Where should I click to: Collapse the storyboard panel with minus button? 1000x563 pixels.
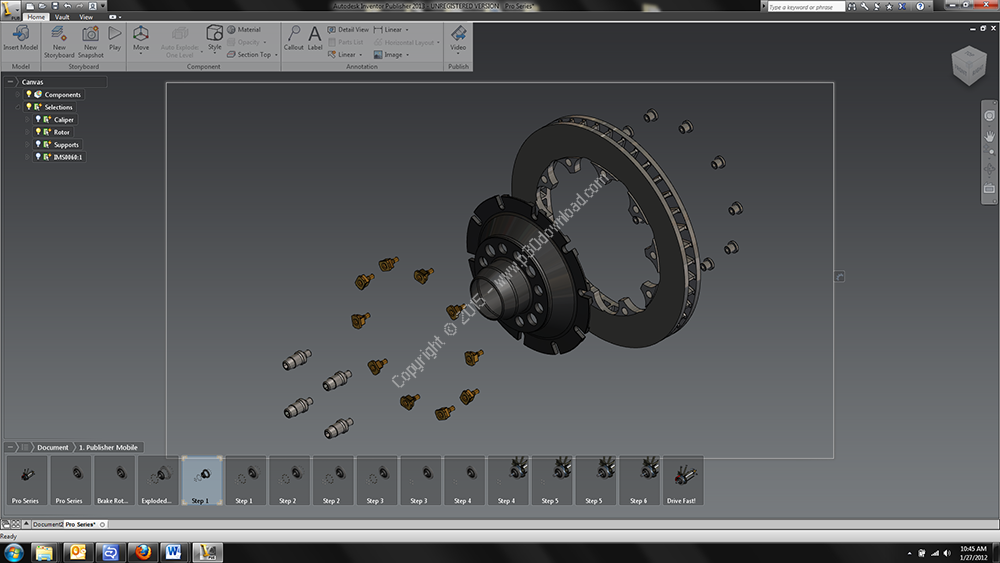coord(10,447)
